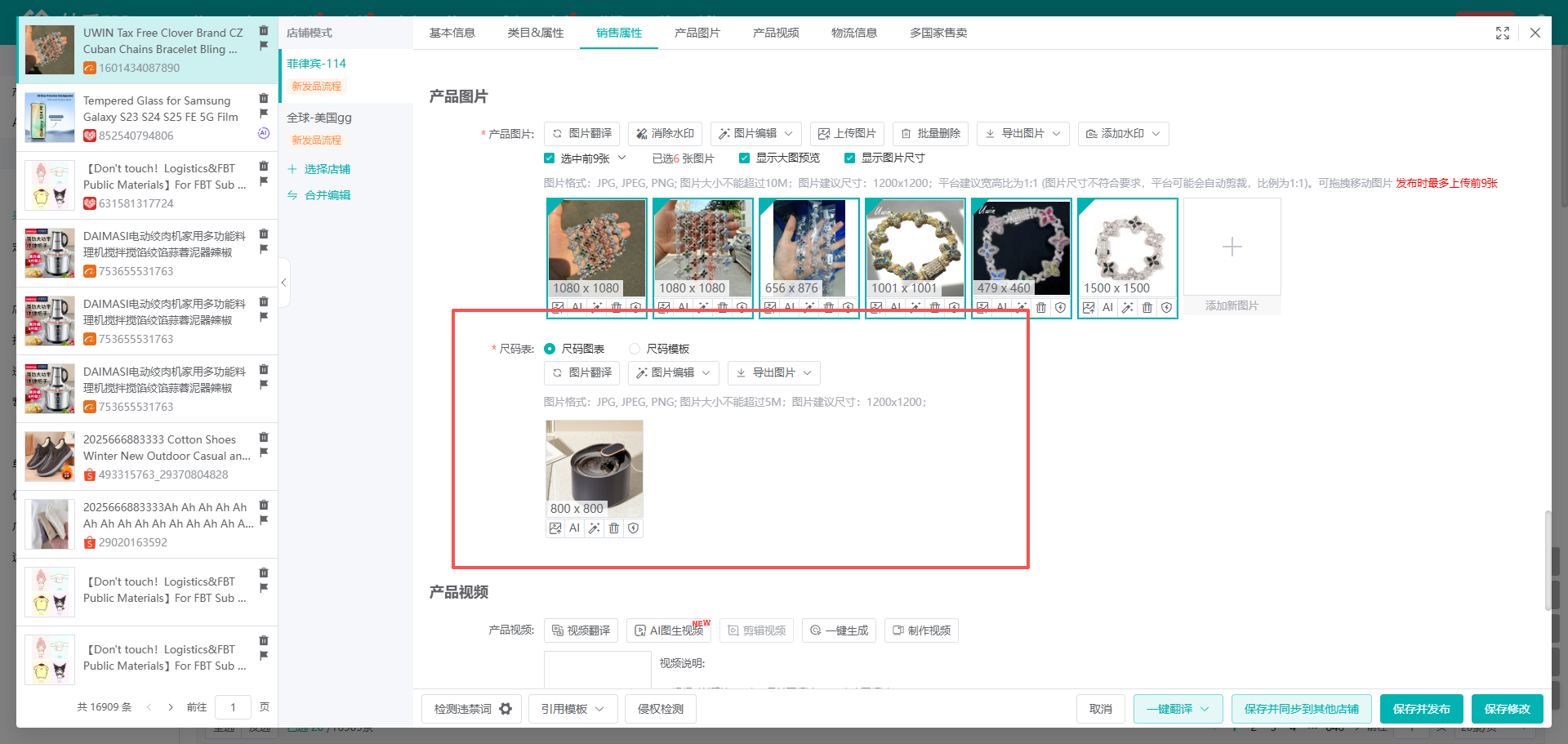The image size is (1568, 744).
Task: Toggle the 显示图片尺寸 checkbox
Action: point(849,158)
